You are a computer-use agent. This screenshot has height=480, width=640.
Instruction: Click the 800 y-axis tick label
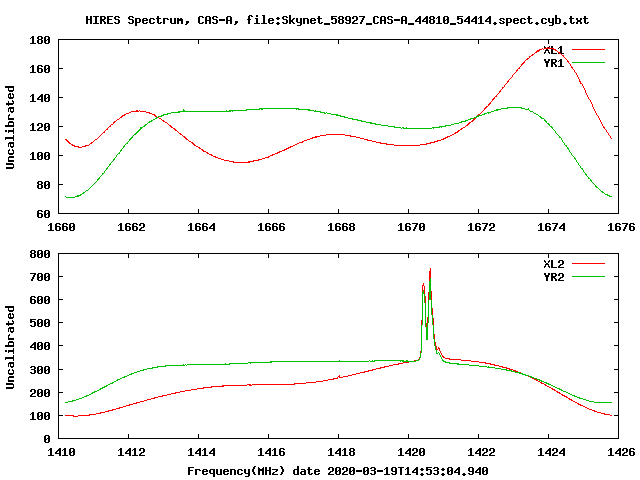pos(40,254)
